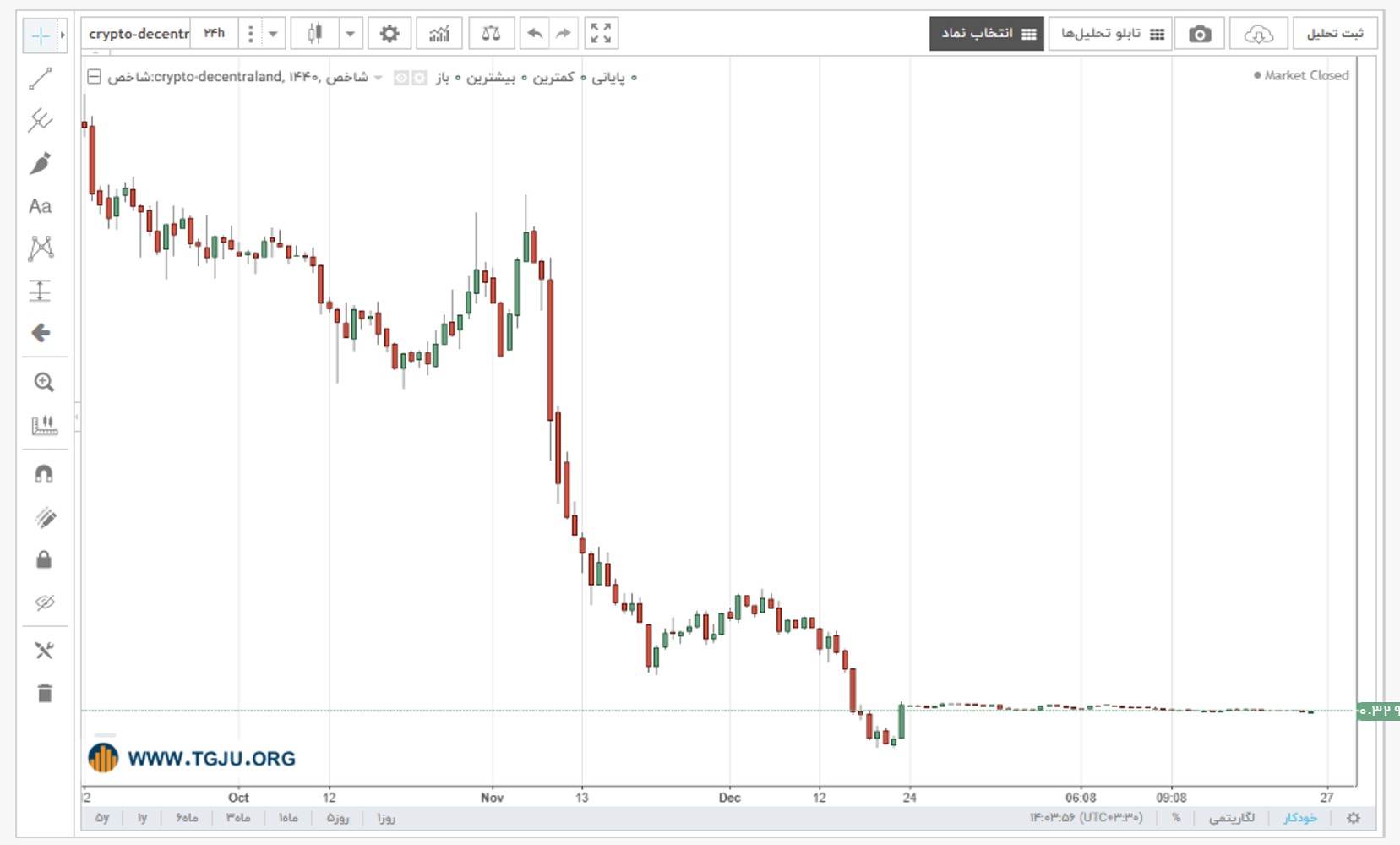Click the trash icon to remove drawings
1400x845 pixels.
[x=44, y=694]
